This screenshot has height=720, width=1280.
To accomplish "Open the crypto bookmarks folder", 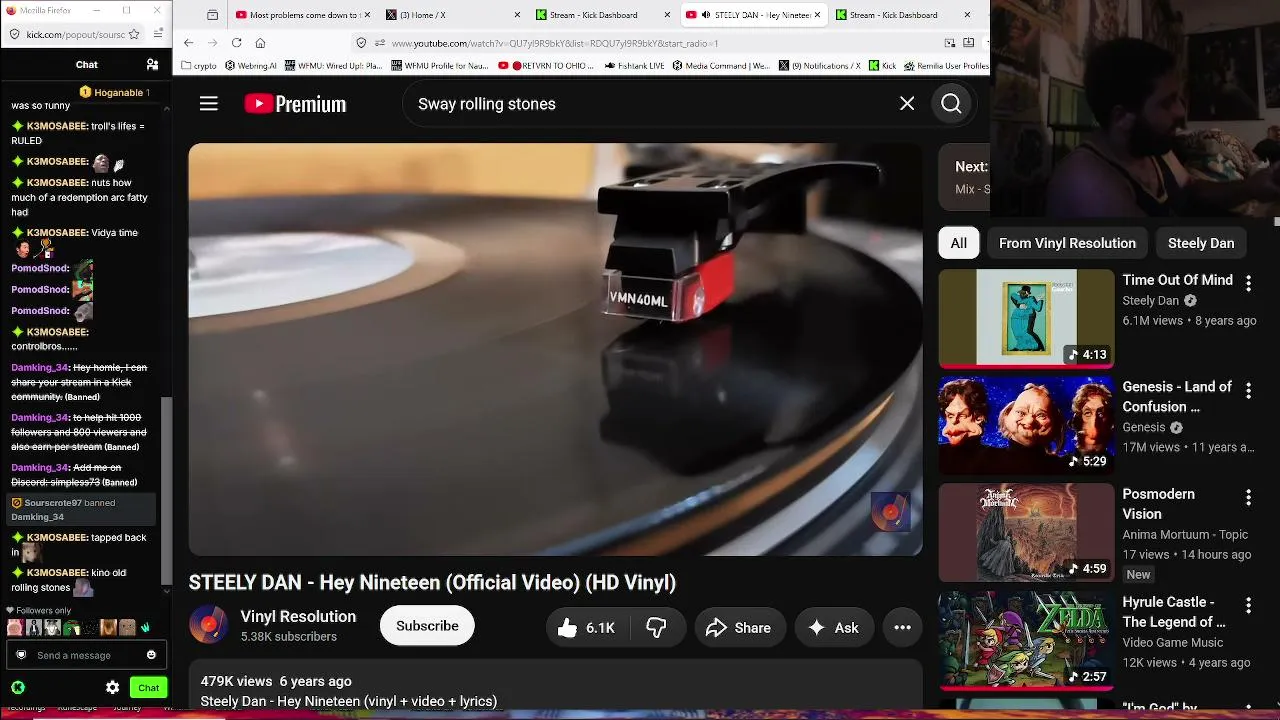I will 199,66.
